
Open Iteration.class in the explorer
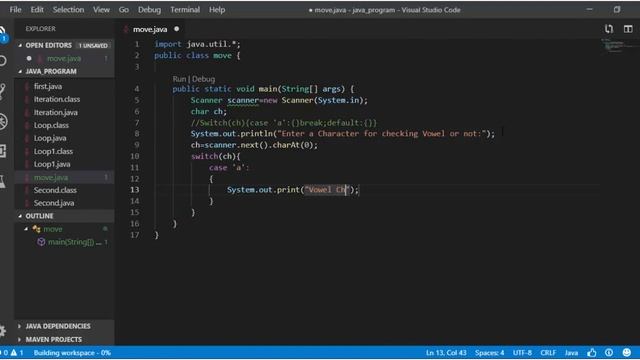[57, 99]
